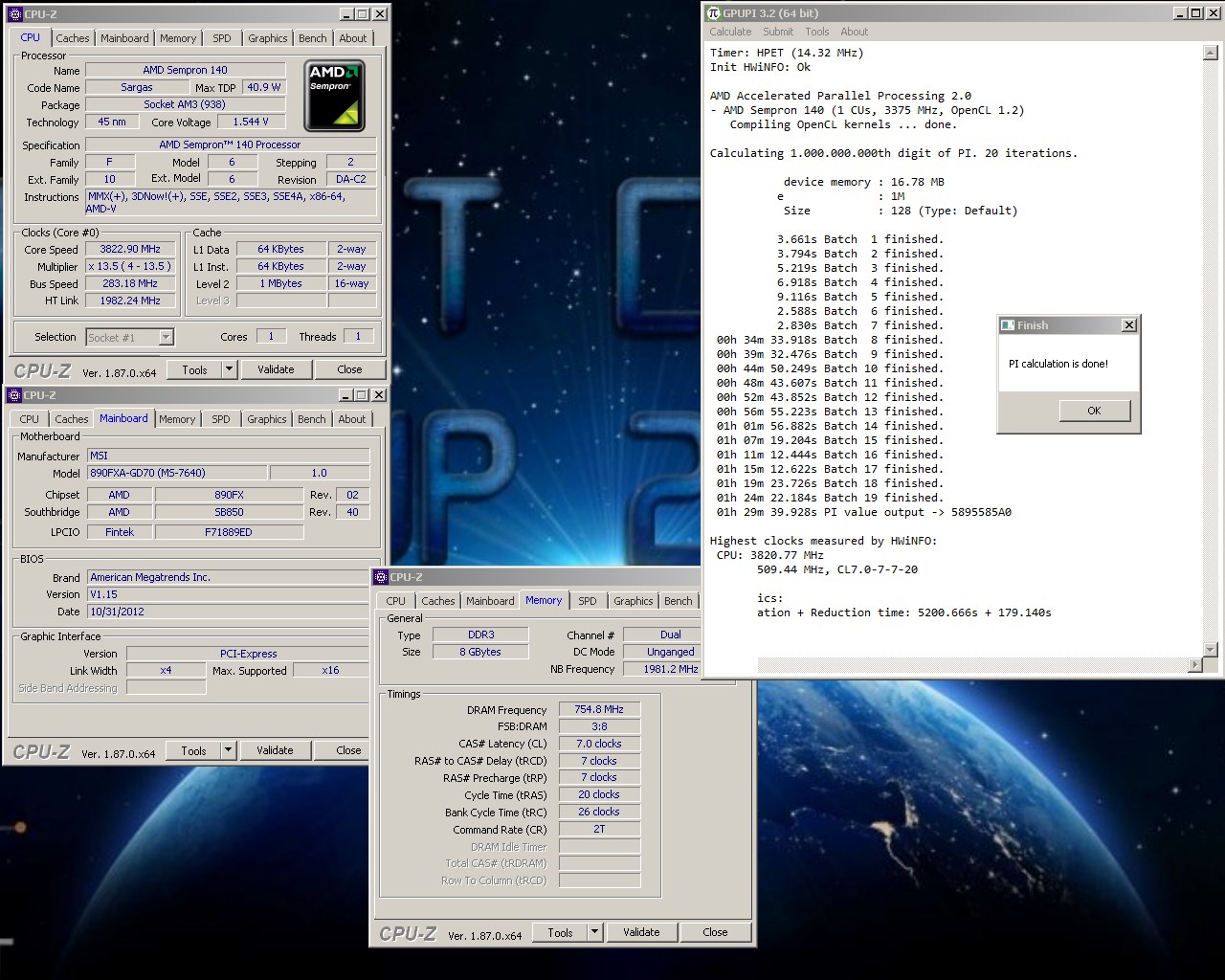The image size is (1225, 980).
Task: Click the Core Voltage 1.544 V field
Action: pyautogui.click(x=251, y=122)
